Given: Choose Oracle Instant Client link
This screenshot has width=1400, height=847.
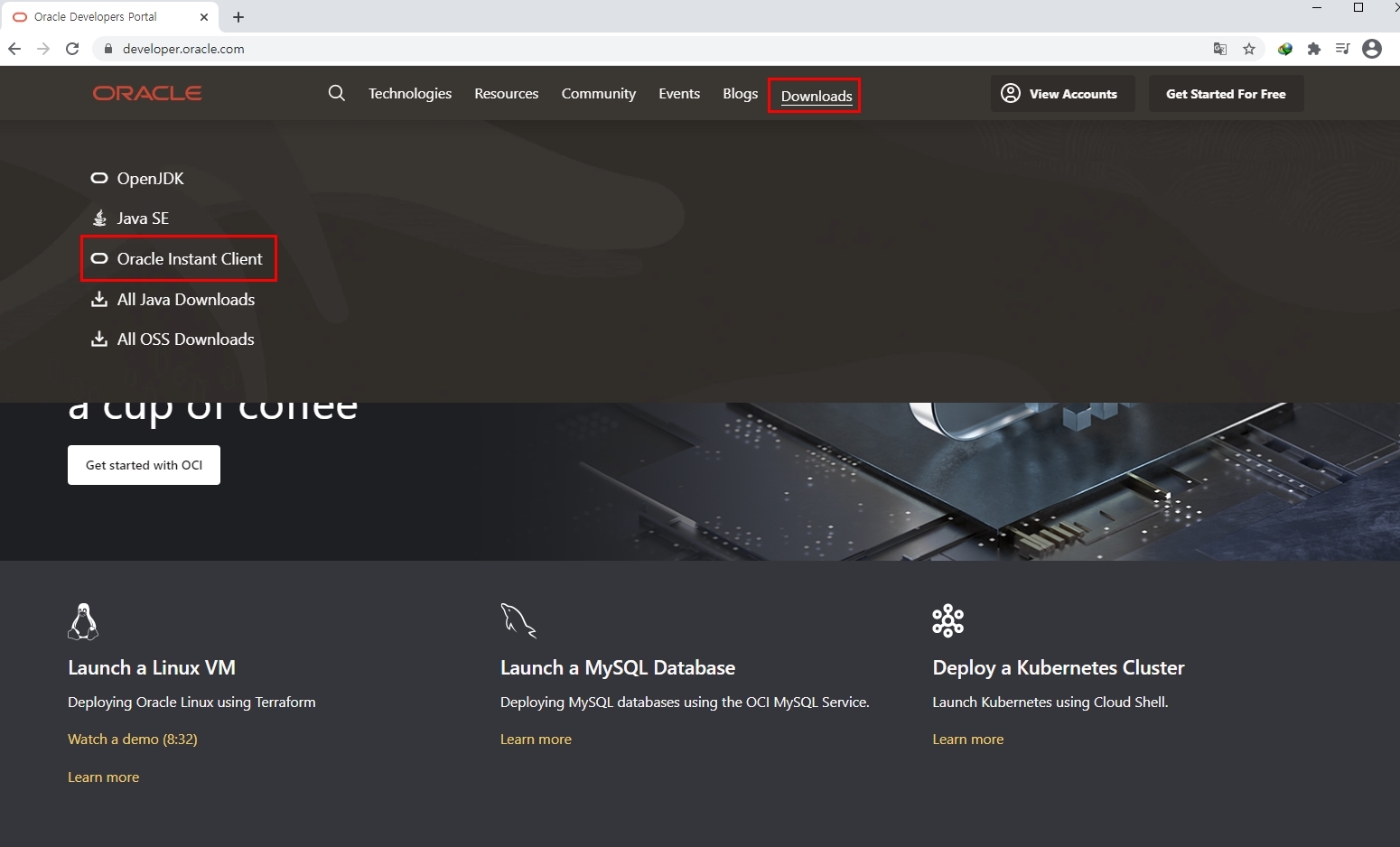Looking at the screenshot, I should tap(178, 259).
